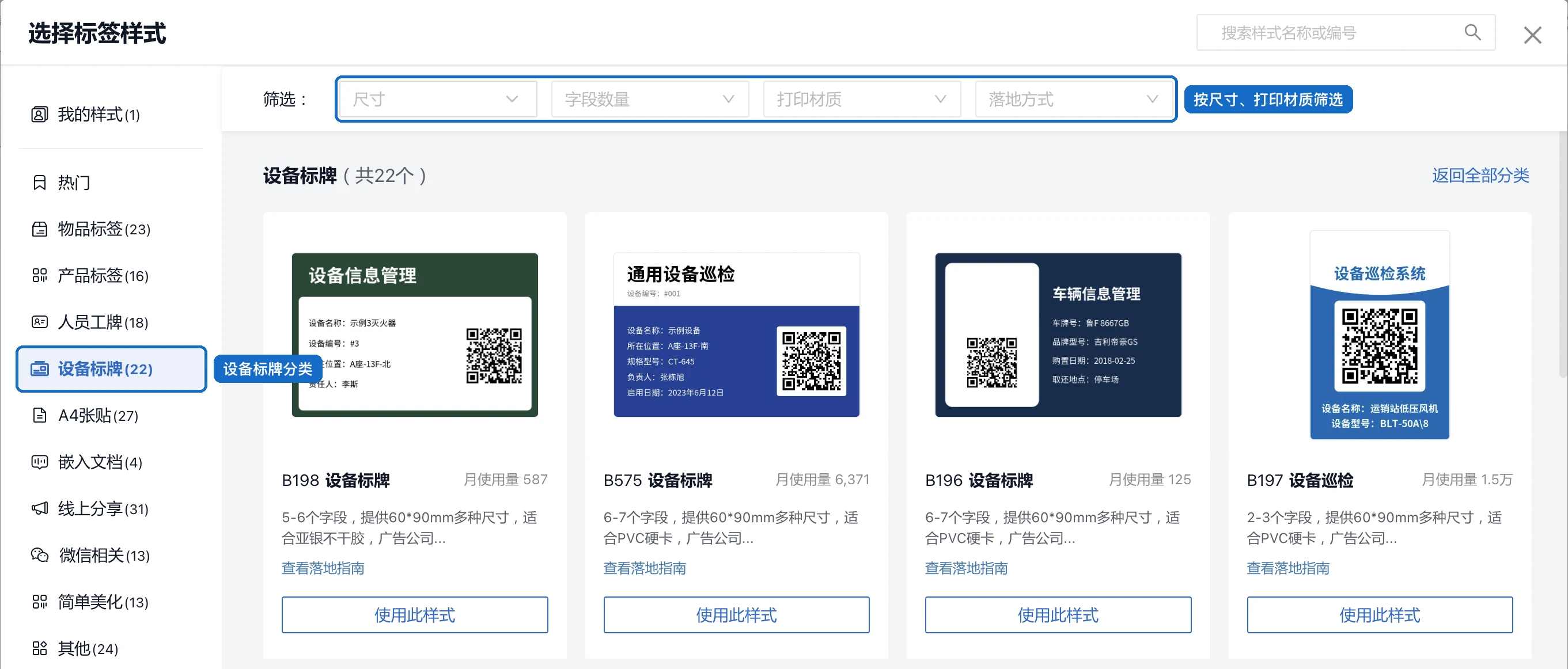The image size is (1568, 669).
Task: Click the 热门 bookmark icon
Action: pyautogui.click(x=40, y=183)
